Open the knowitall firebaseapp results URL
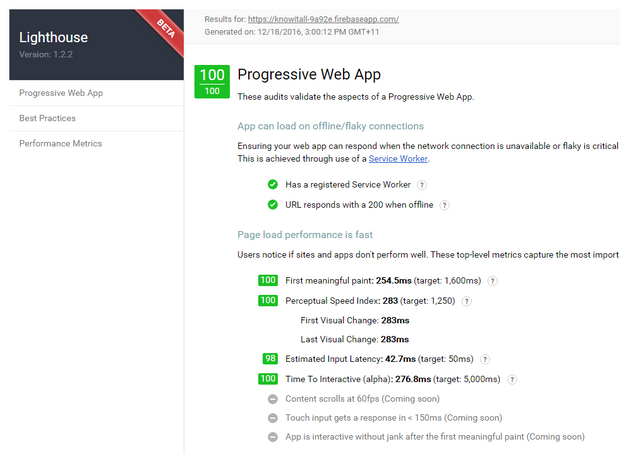 point(323,19)
